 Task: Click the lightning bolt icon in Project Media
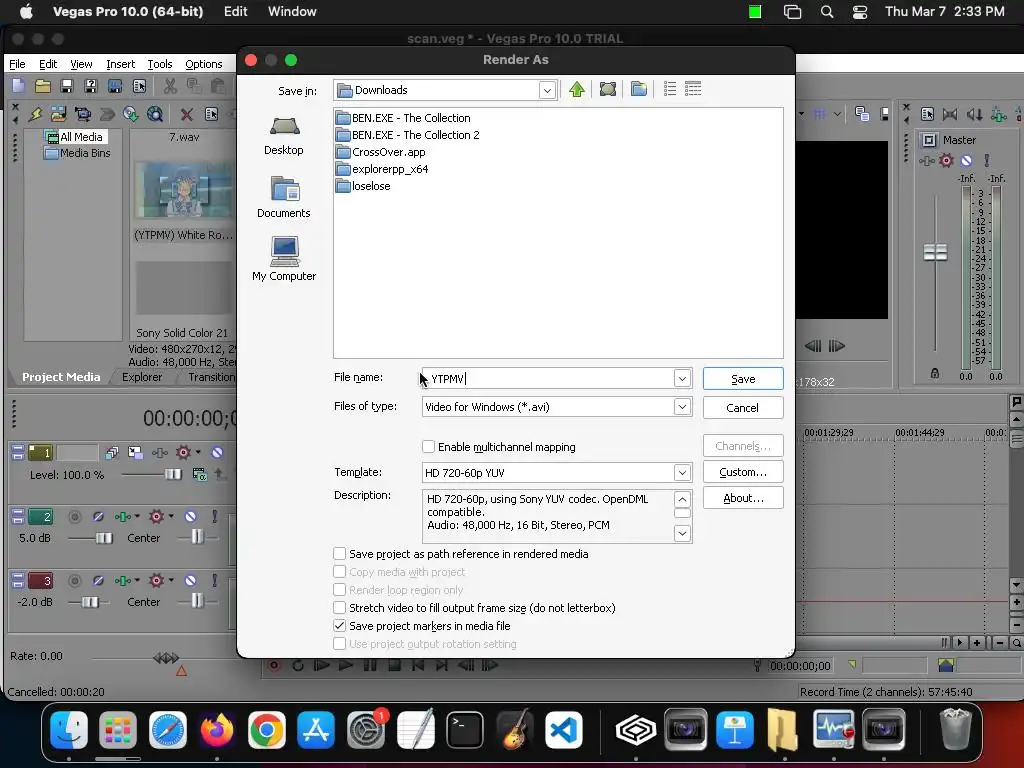tap(35, 115)
